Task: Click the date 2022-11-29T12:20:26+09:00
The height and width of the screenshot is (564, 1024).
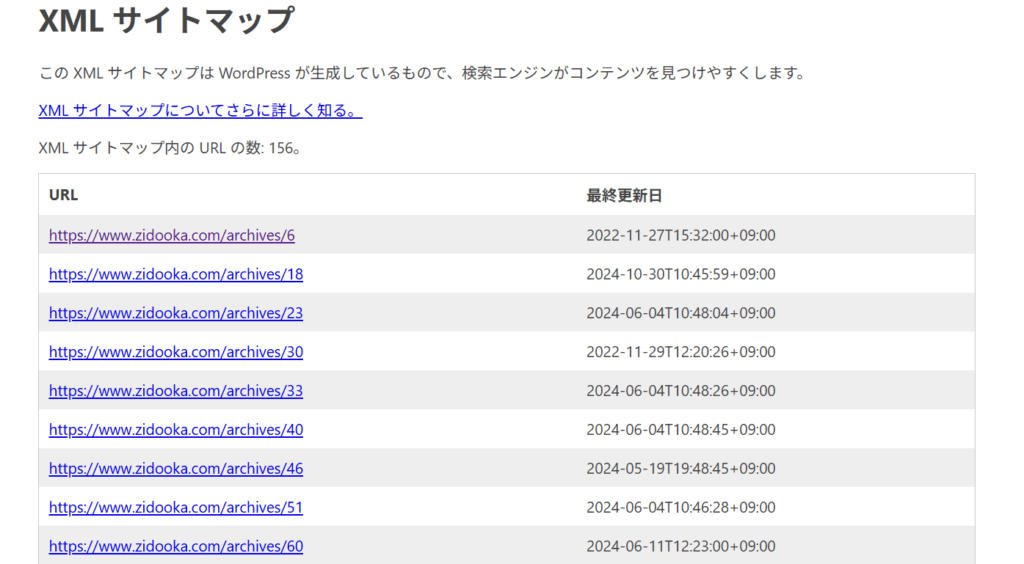Action: click(x=680, y=352)
